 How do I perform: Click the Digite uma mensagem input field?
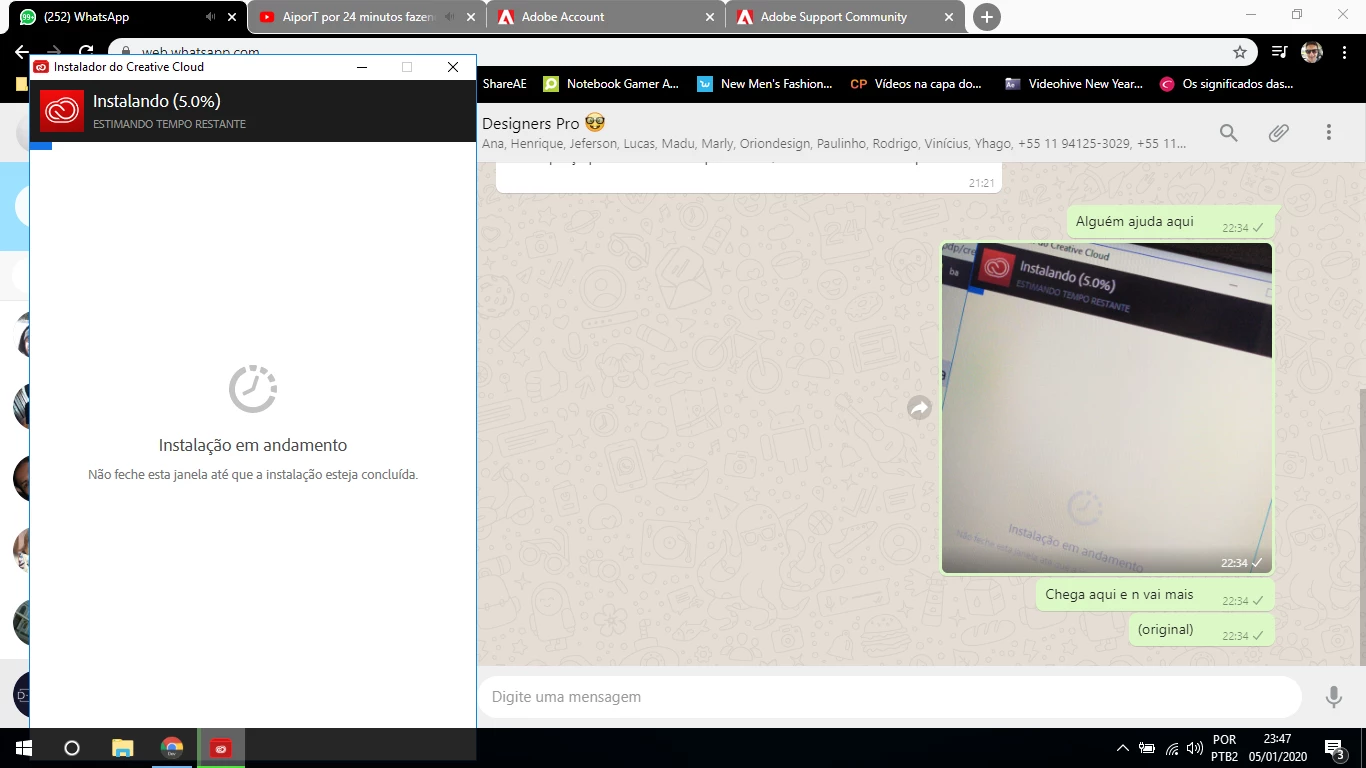click(x=890, y=697)
